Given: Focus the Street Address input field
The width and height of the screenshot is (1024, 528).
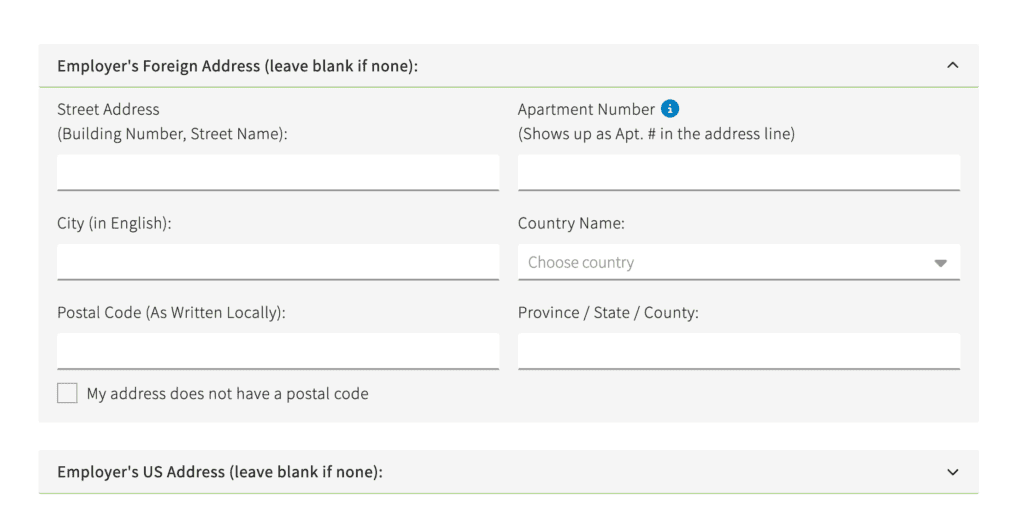Looking at the screenshot, I should pos(278,172).
